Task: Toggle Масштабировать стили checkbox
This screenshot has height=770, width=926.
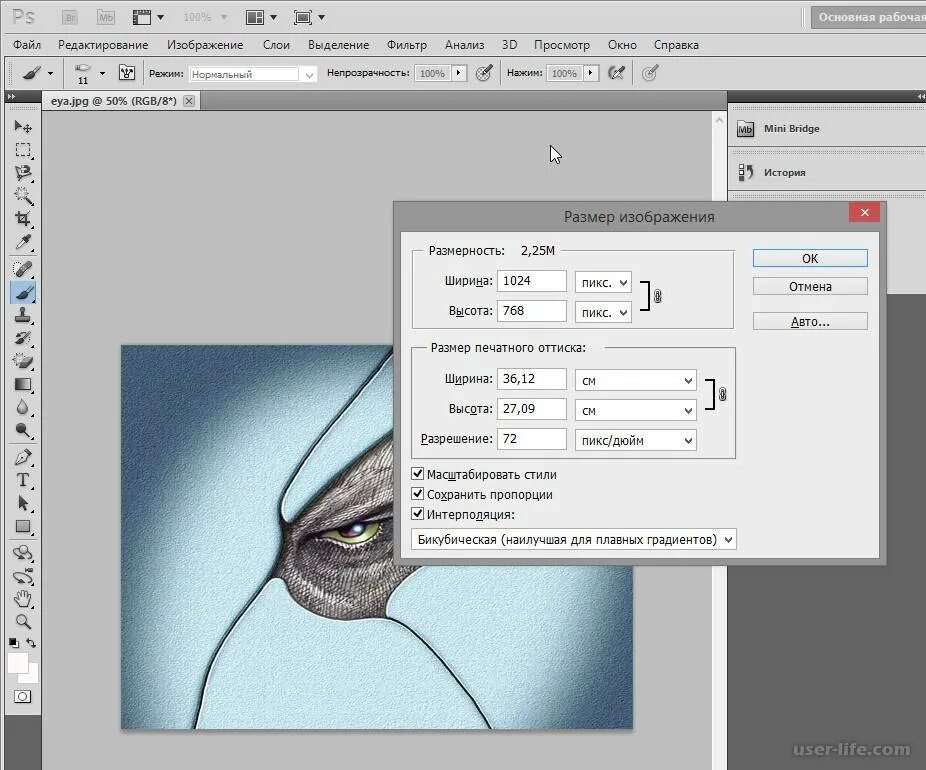Action: (x=418, y=474)
